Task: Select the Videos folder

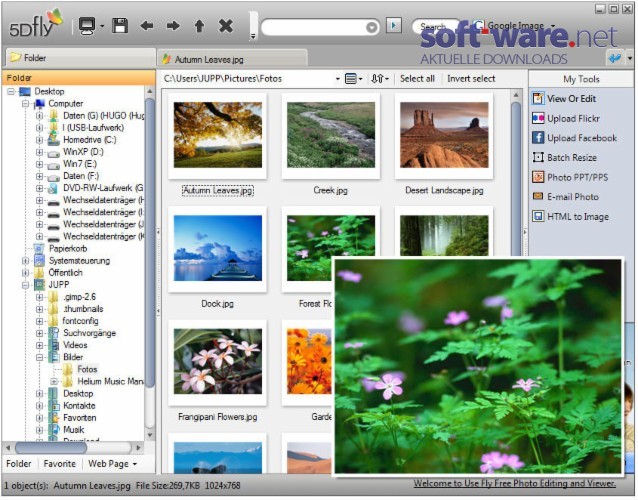Action: [x=75, y=345]
